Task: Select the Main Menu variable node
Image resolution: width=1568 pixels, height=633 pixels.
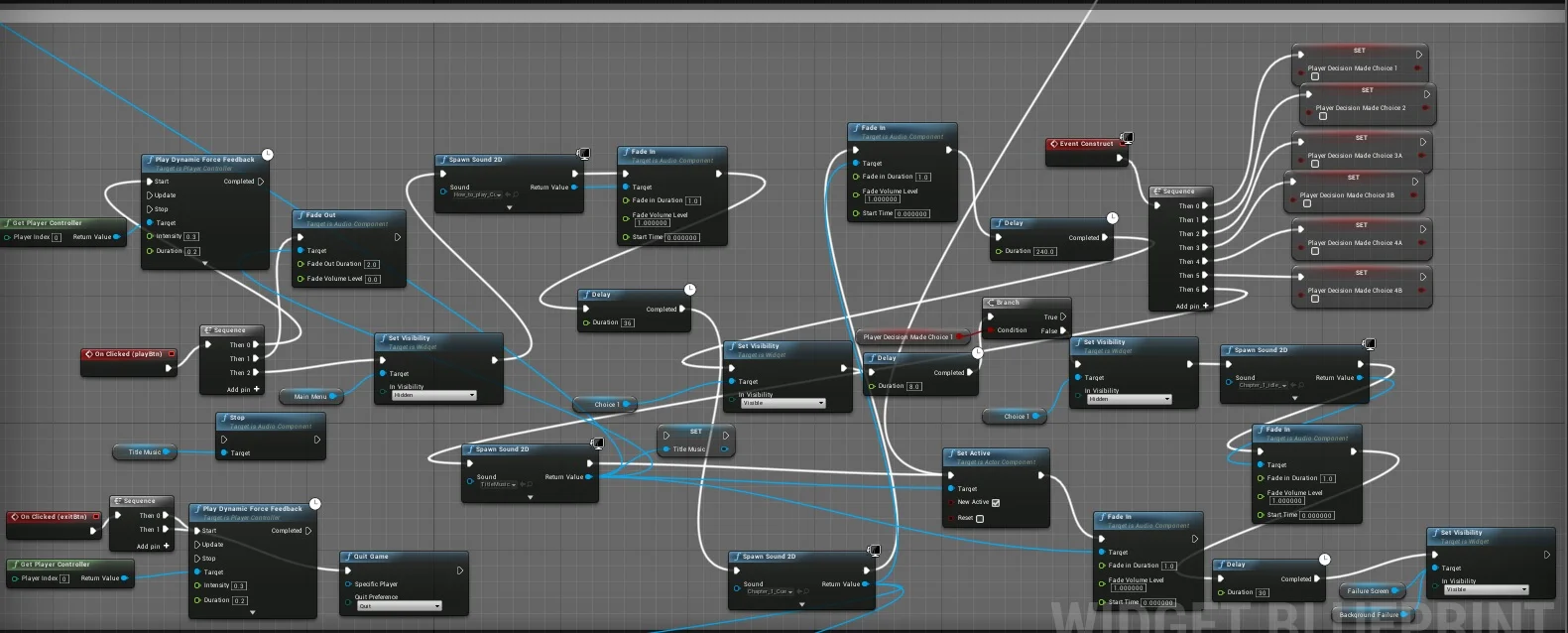Action: coord(310,397)
